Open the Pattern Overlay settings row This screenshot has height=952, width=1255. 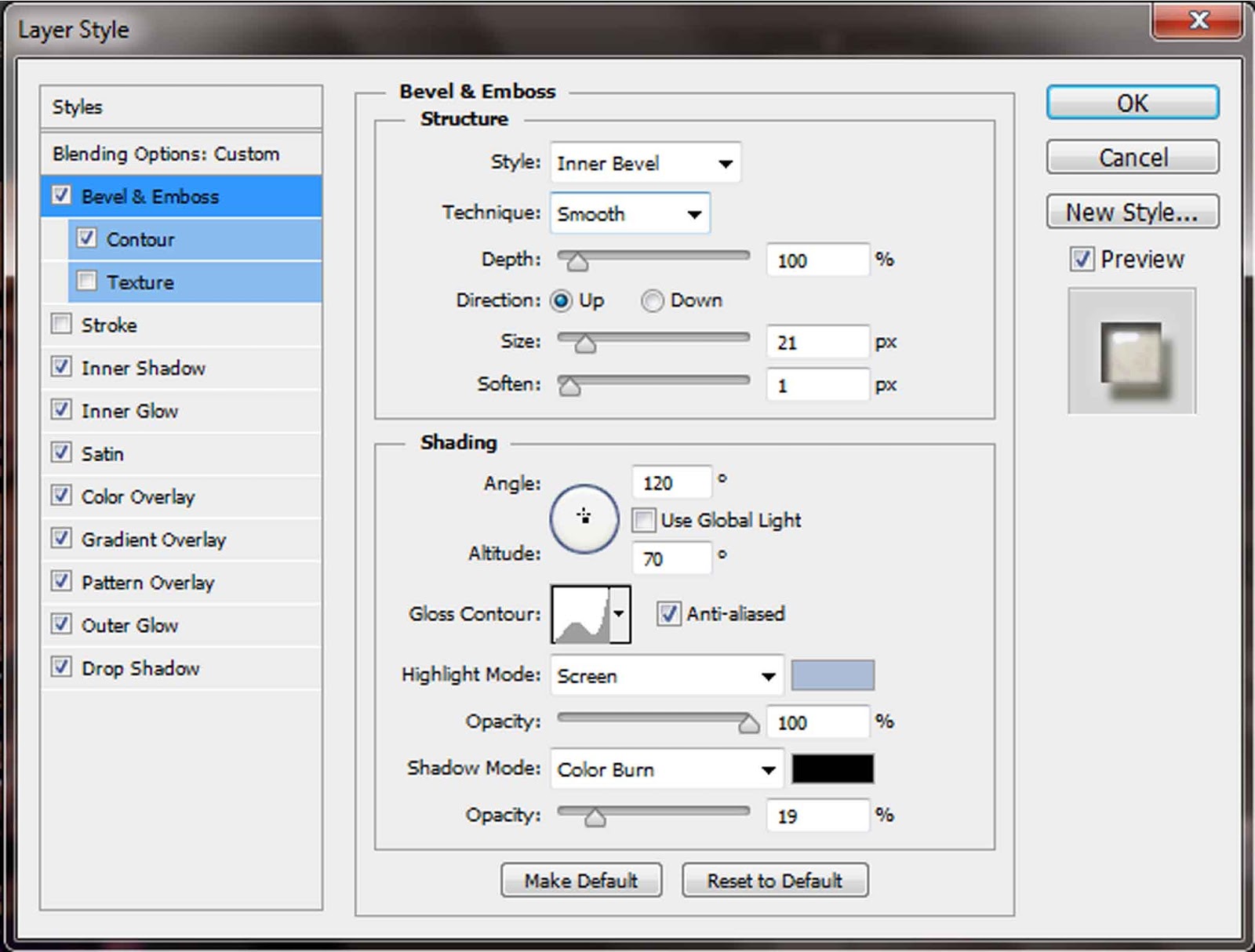pyautogui.click(x=181, y=582)
